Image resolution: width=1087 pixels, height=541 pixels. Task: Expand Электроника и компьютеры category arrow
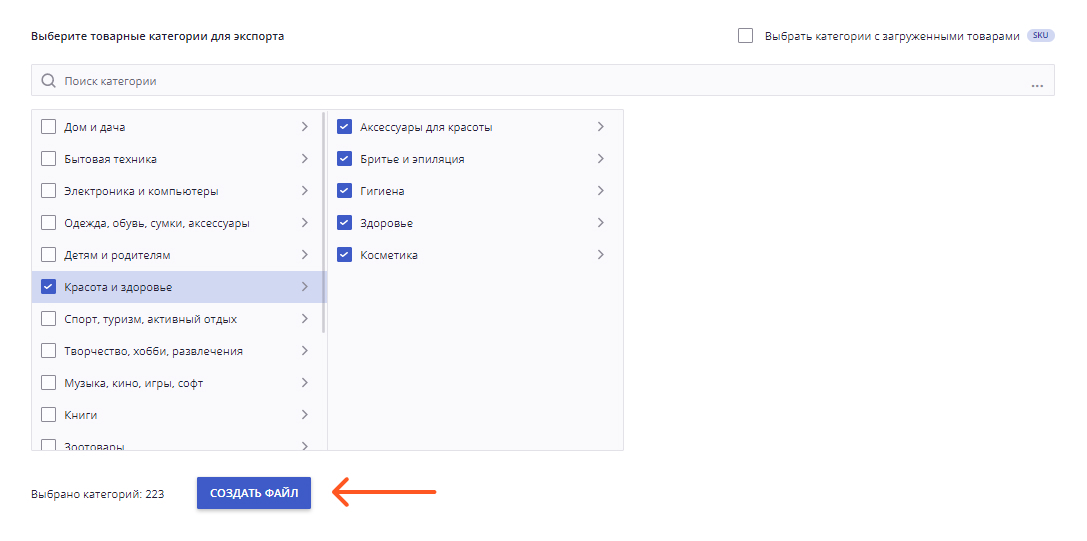coord(305,190)
